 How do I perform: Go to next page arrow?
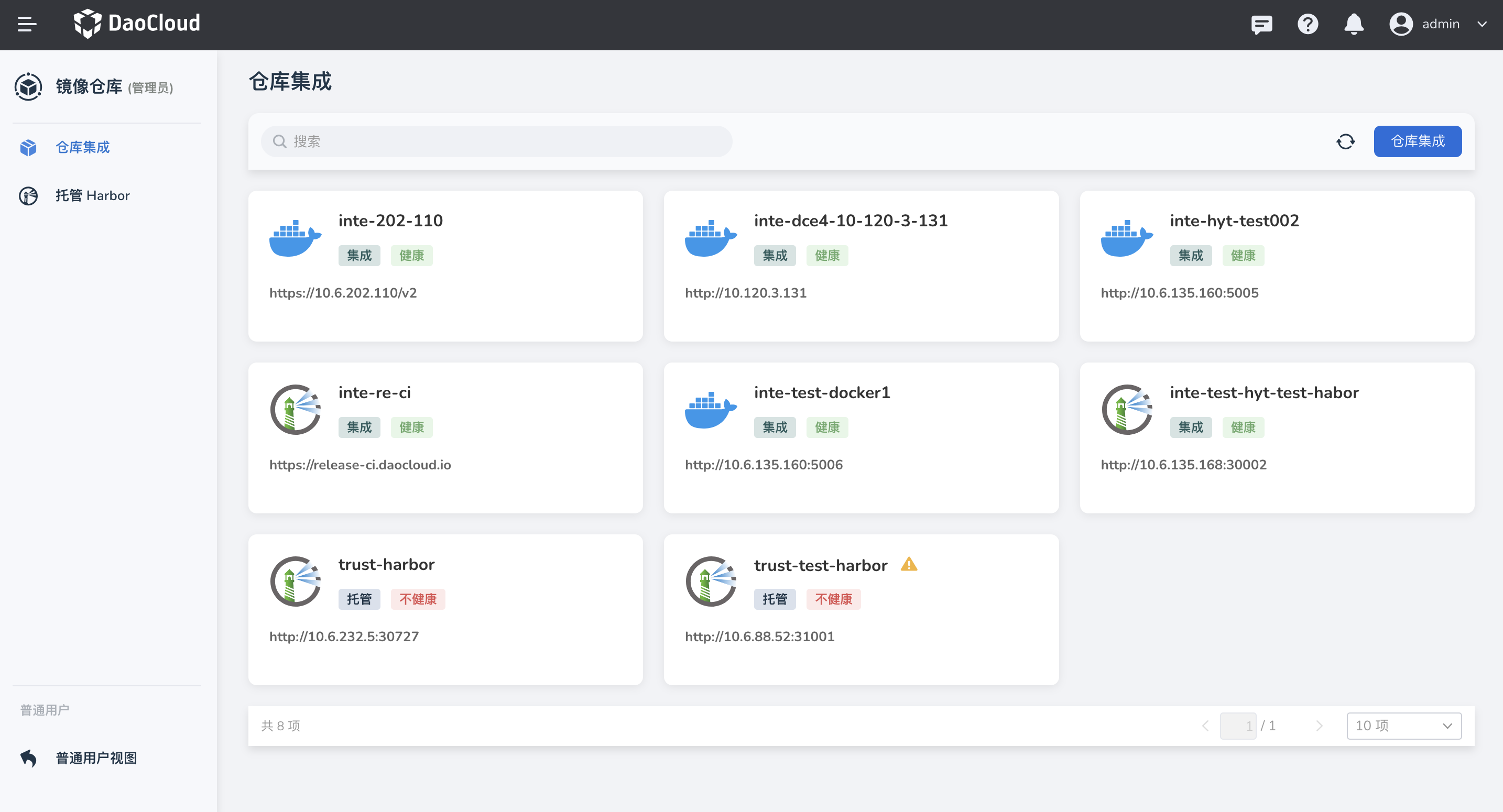click(x=1319, y=726)
